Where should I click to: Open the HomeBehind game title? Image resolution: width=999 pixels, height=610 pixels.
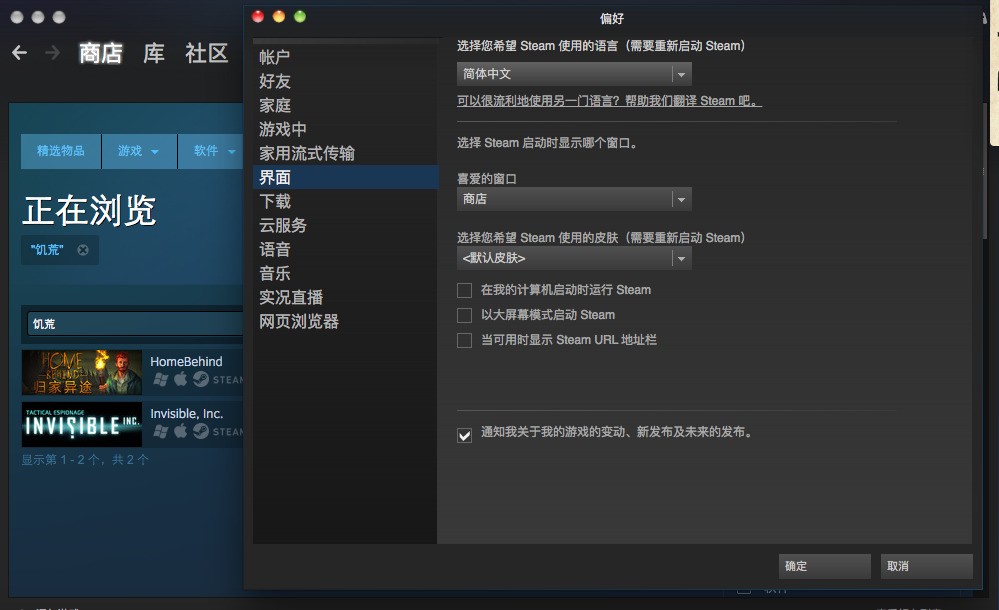[x=186, y=361]
